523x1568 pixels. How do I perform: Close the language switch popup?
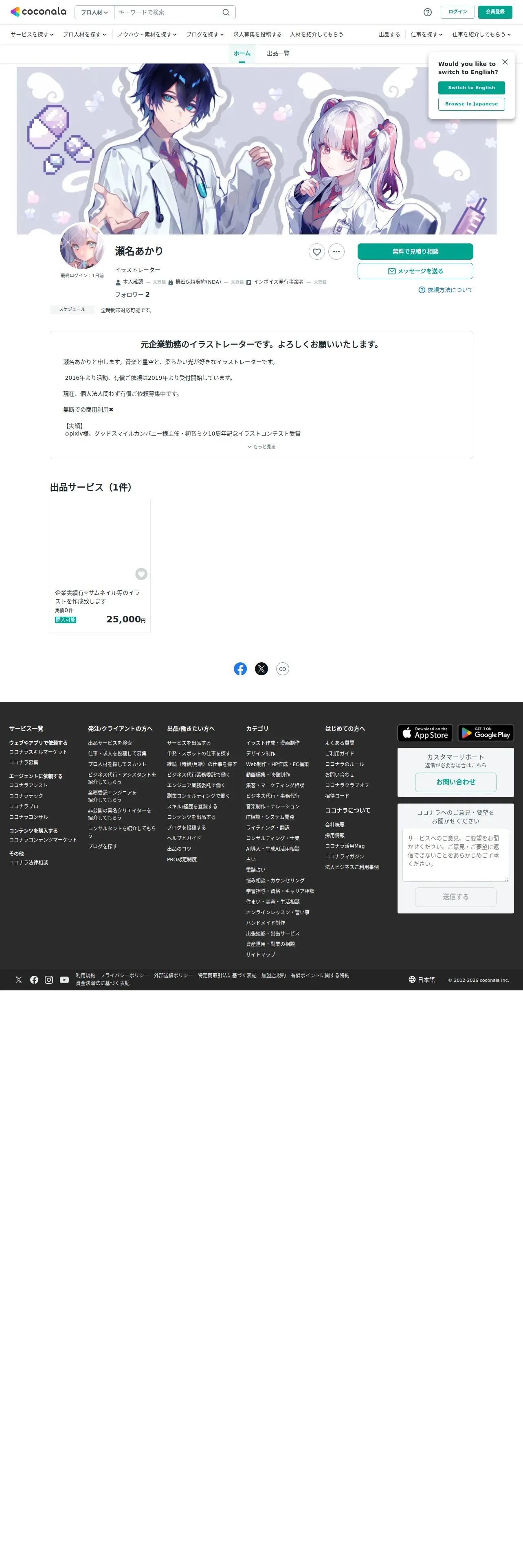[505, 62]
